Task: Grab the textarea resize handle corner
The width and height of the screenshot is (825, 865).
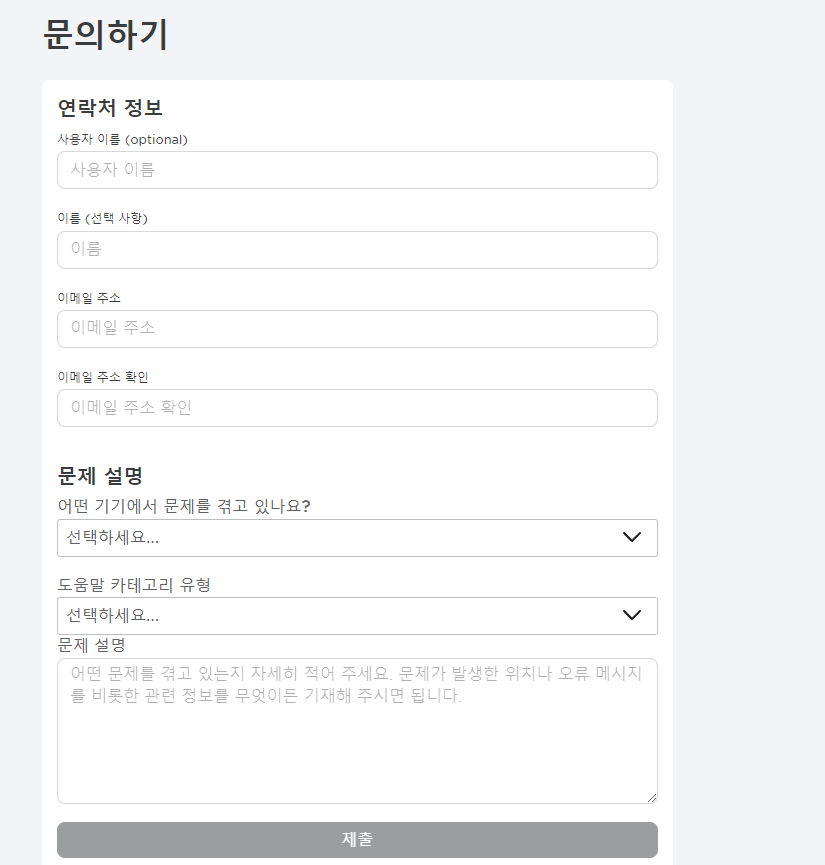Action: coord(652,798)
